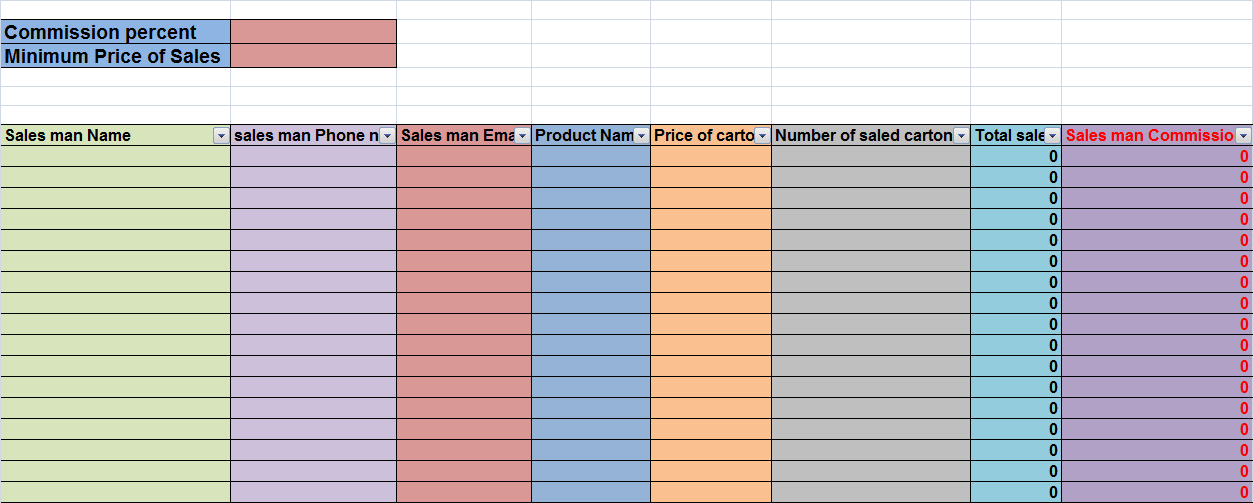The image size is (1253, 503).
Task: Open the Sales man Name filter dropdown
Action: (221, 136)
